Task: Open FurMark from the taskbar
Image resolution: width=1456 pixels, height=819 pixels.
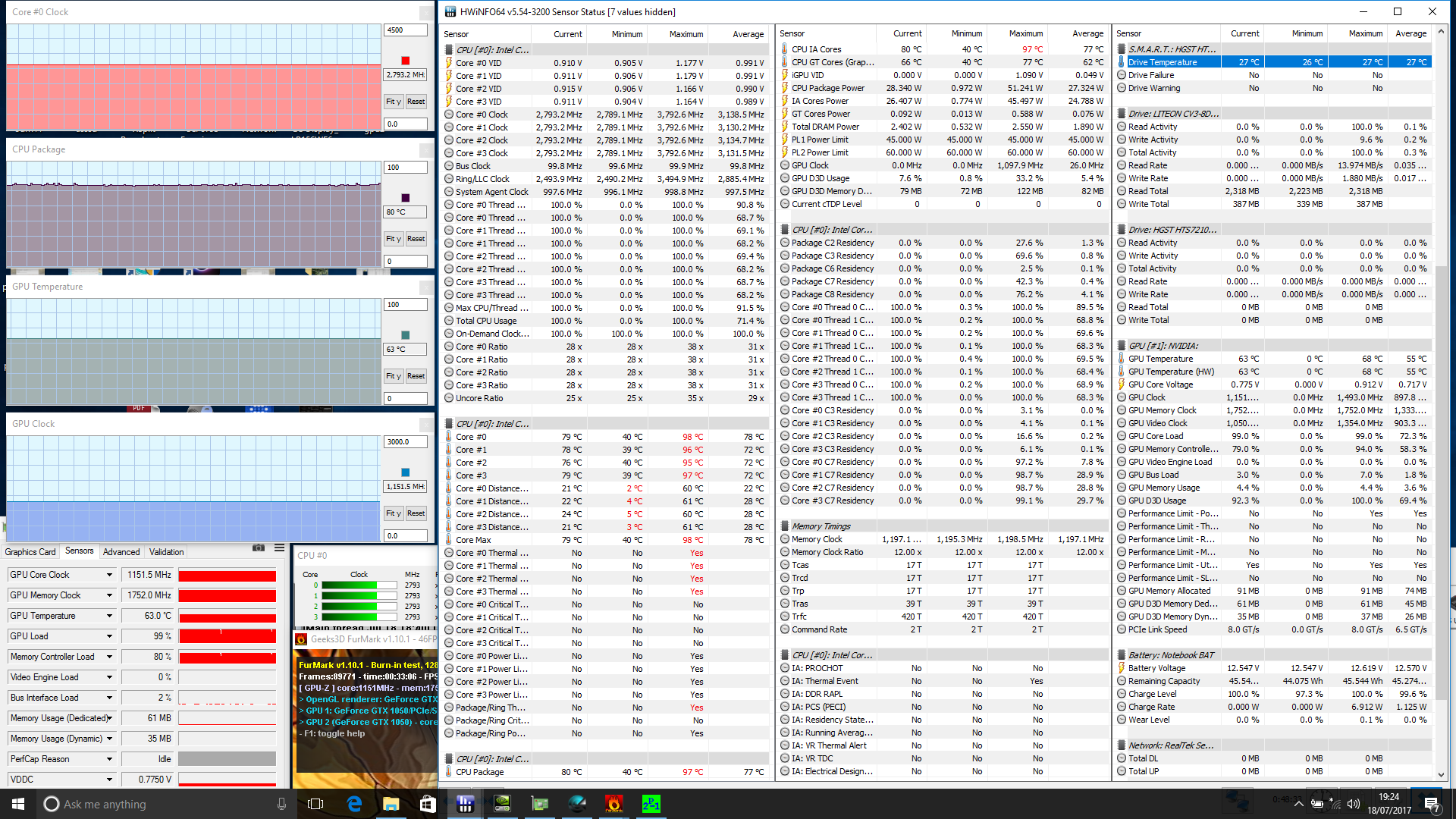Action: click(613, 804)
